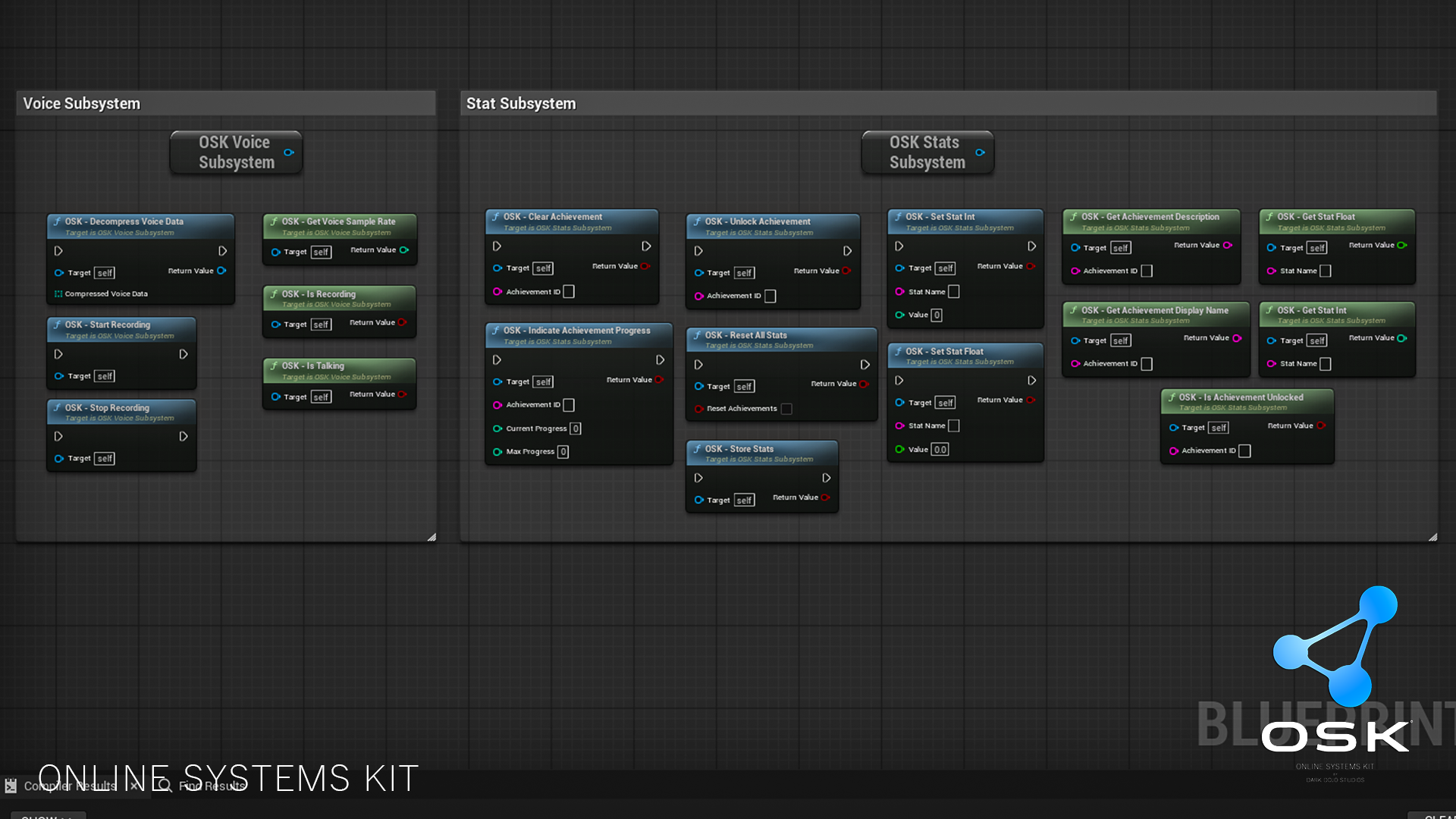Click the Stat Name pin on OSK - Set Stat Float
The width and height of the screenshot is (1456, 819).
pos(899,425)
